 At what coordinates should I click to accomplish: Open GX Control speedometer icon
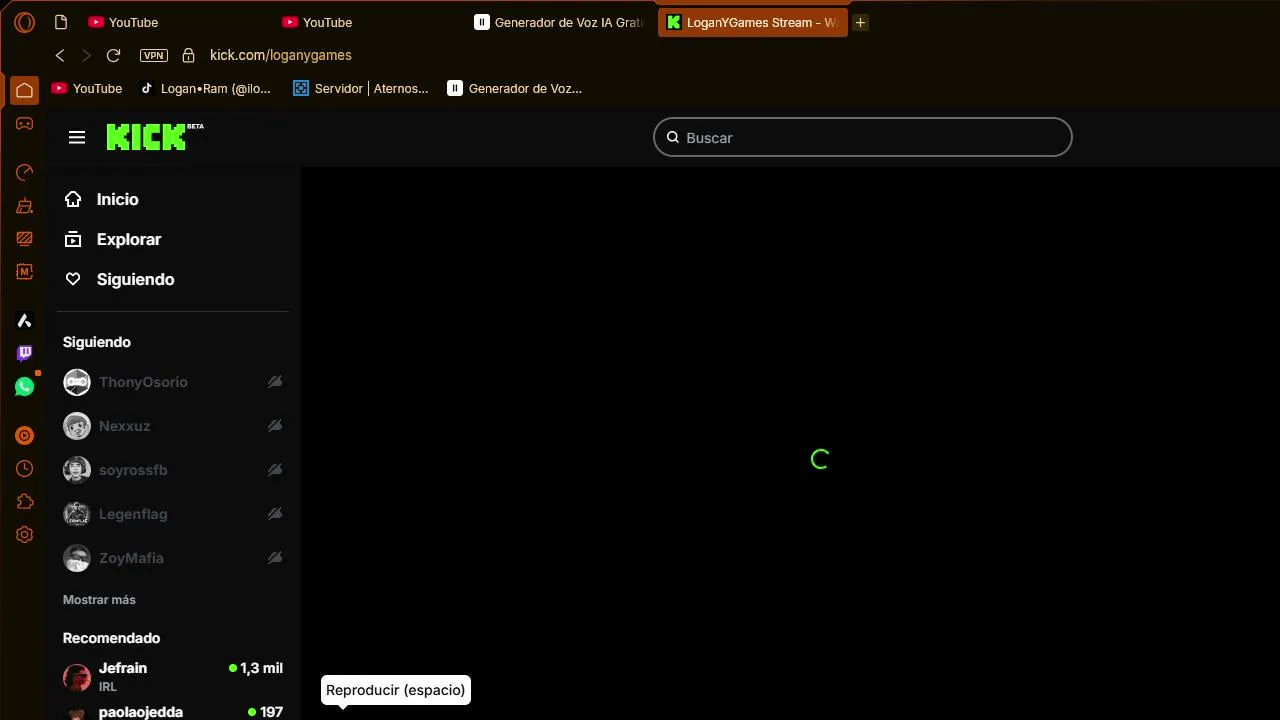point(25,173)
